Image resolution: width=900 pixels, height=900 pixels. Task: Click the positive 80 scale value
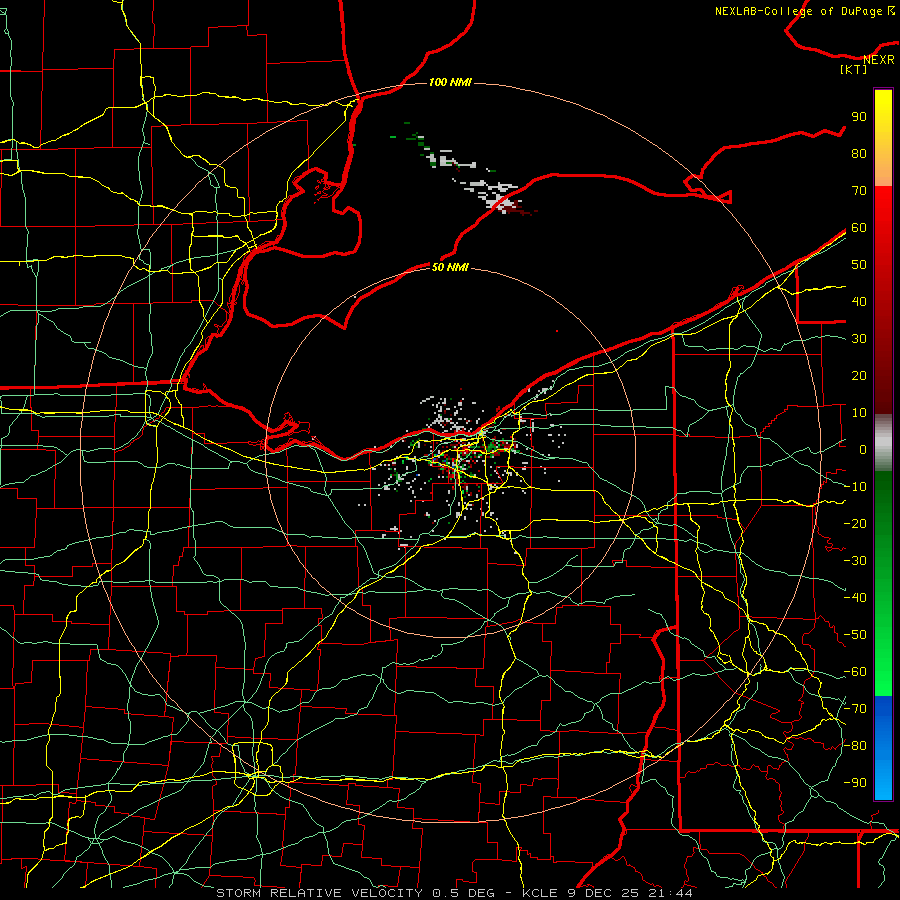tap(859, 154)
